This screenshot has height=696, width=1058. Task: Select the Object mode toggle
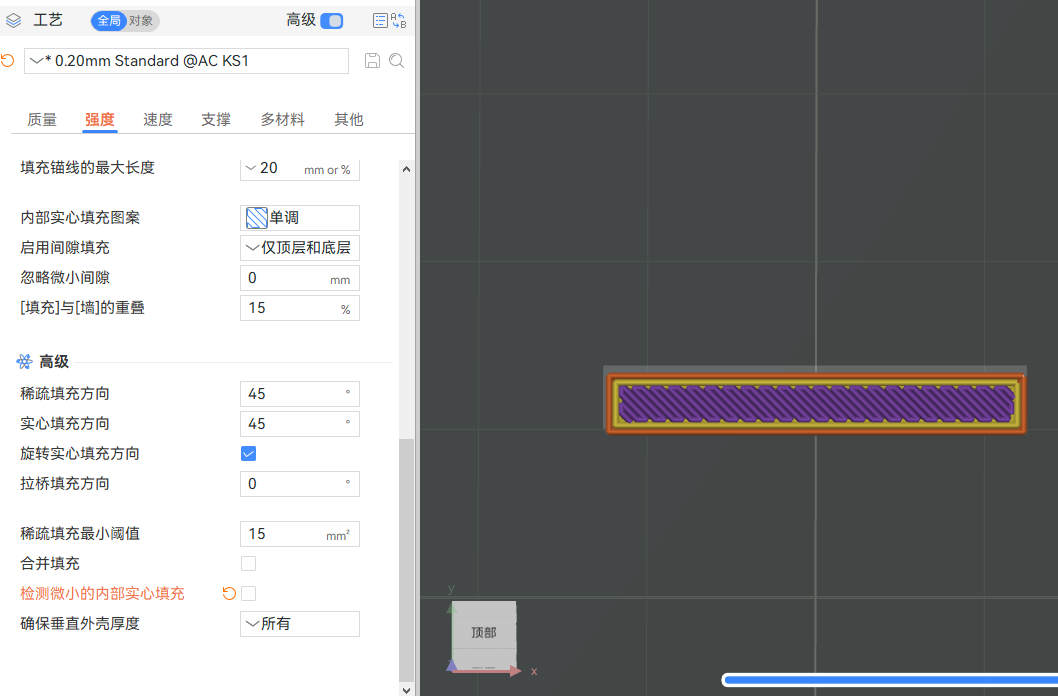pyautogui.click(x=141, y=21)
